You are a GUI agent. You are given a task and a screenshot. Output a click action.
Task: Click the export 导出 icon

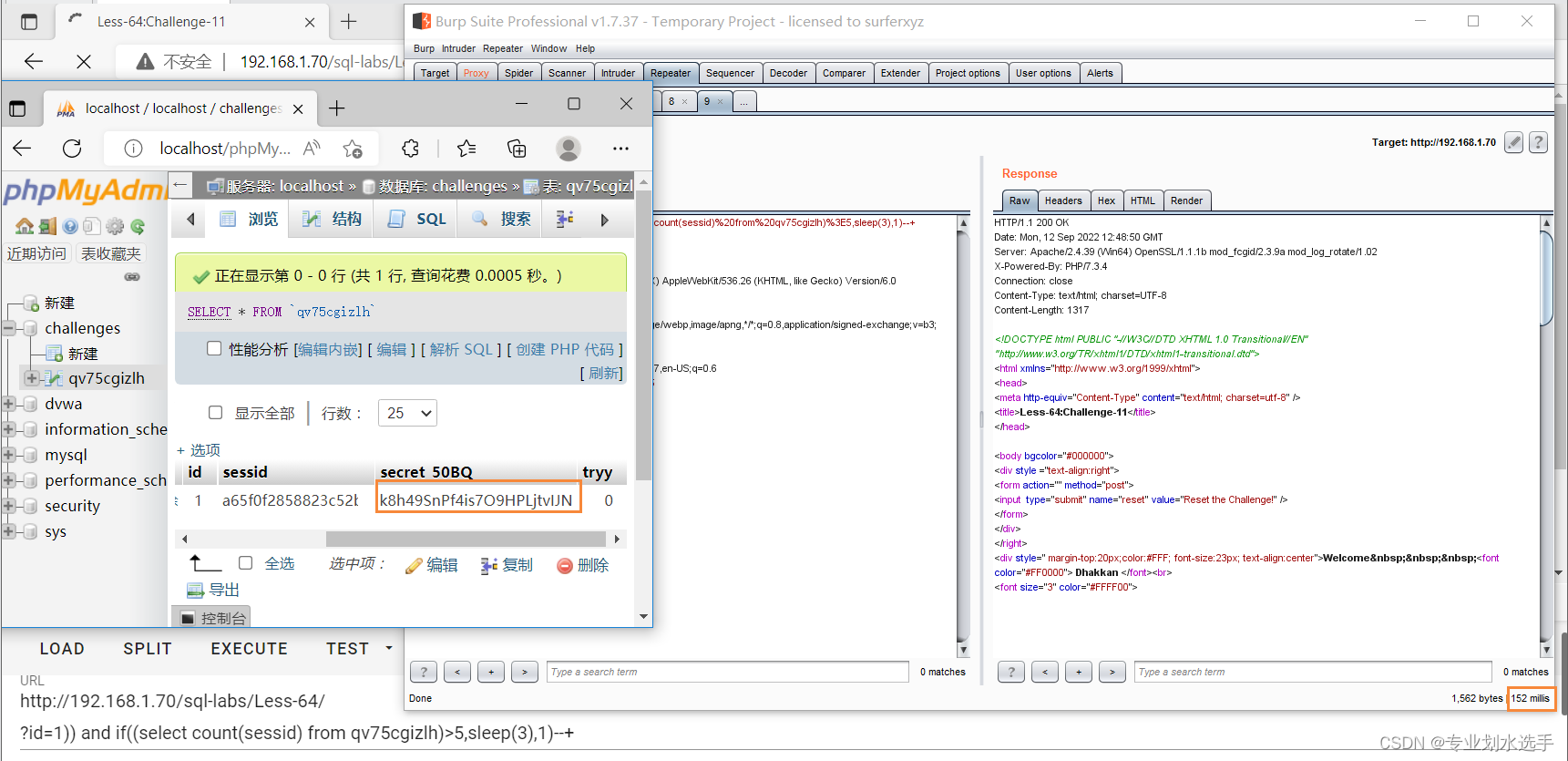[x=195, y=590]
